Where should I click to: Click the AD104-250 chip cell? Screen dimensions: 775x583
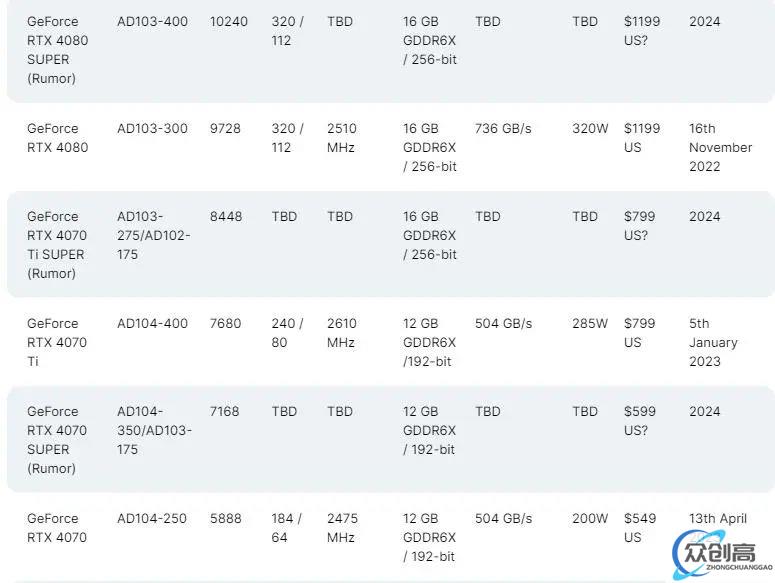click(x=152, y=518)
